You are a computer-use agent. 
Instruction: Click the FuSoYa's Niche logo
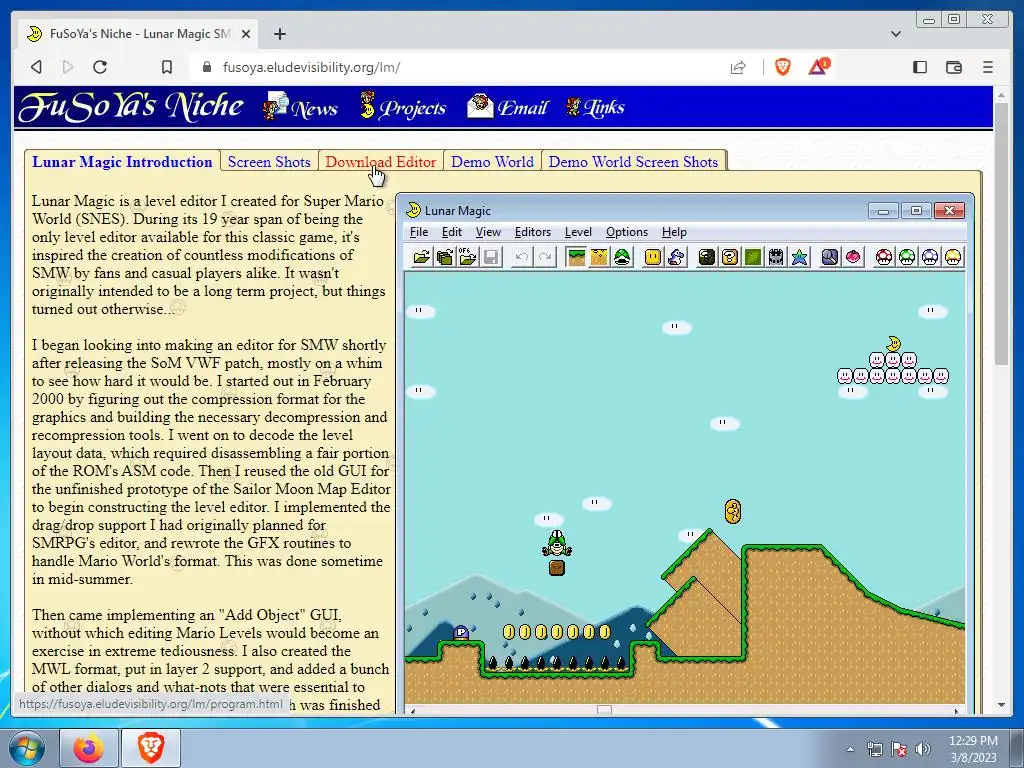point(131,106)
